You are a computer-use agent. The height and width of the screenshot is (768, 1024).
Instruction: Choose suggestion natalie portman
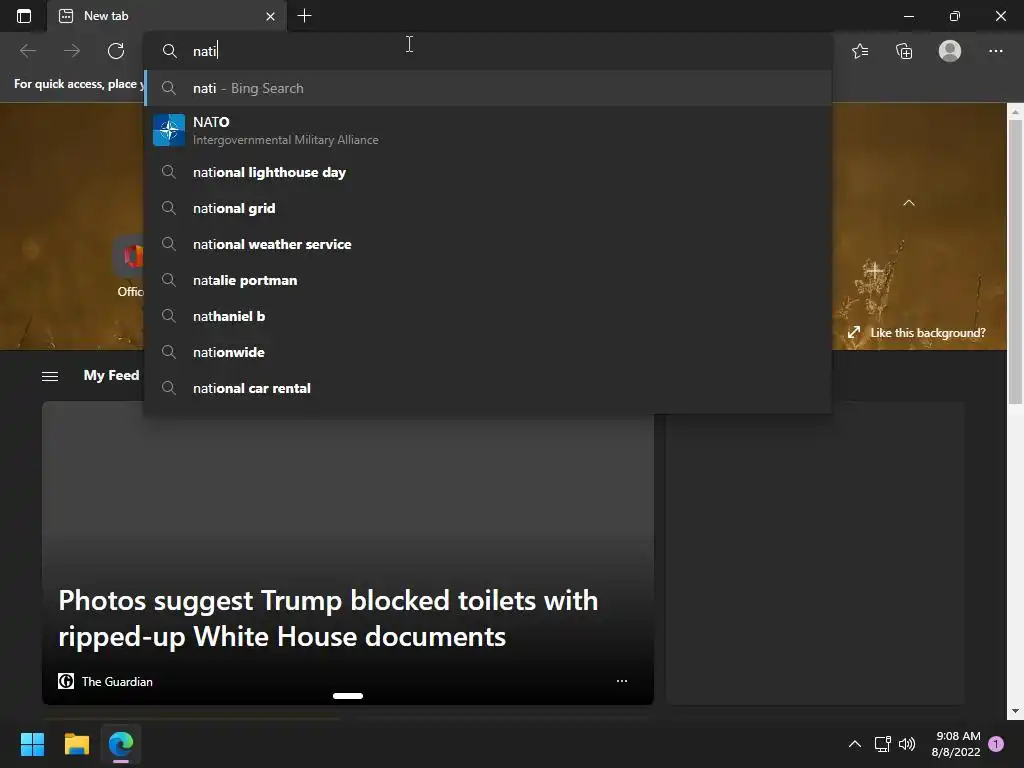pos(487,280)
